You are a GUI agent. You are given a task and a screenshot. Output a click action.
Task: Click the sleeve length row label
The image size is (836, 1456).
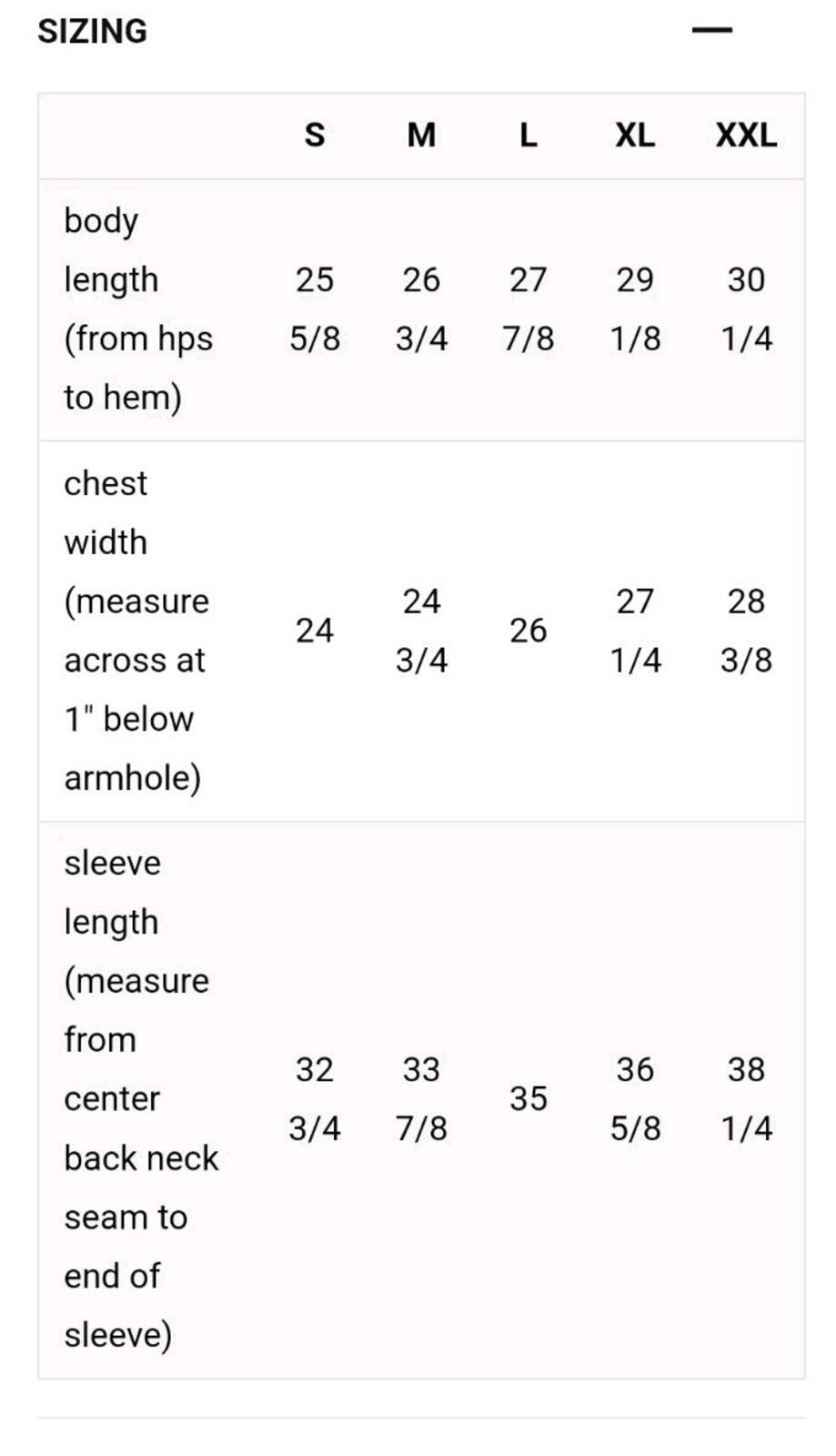(141, 1098)
